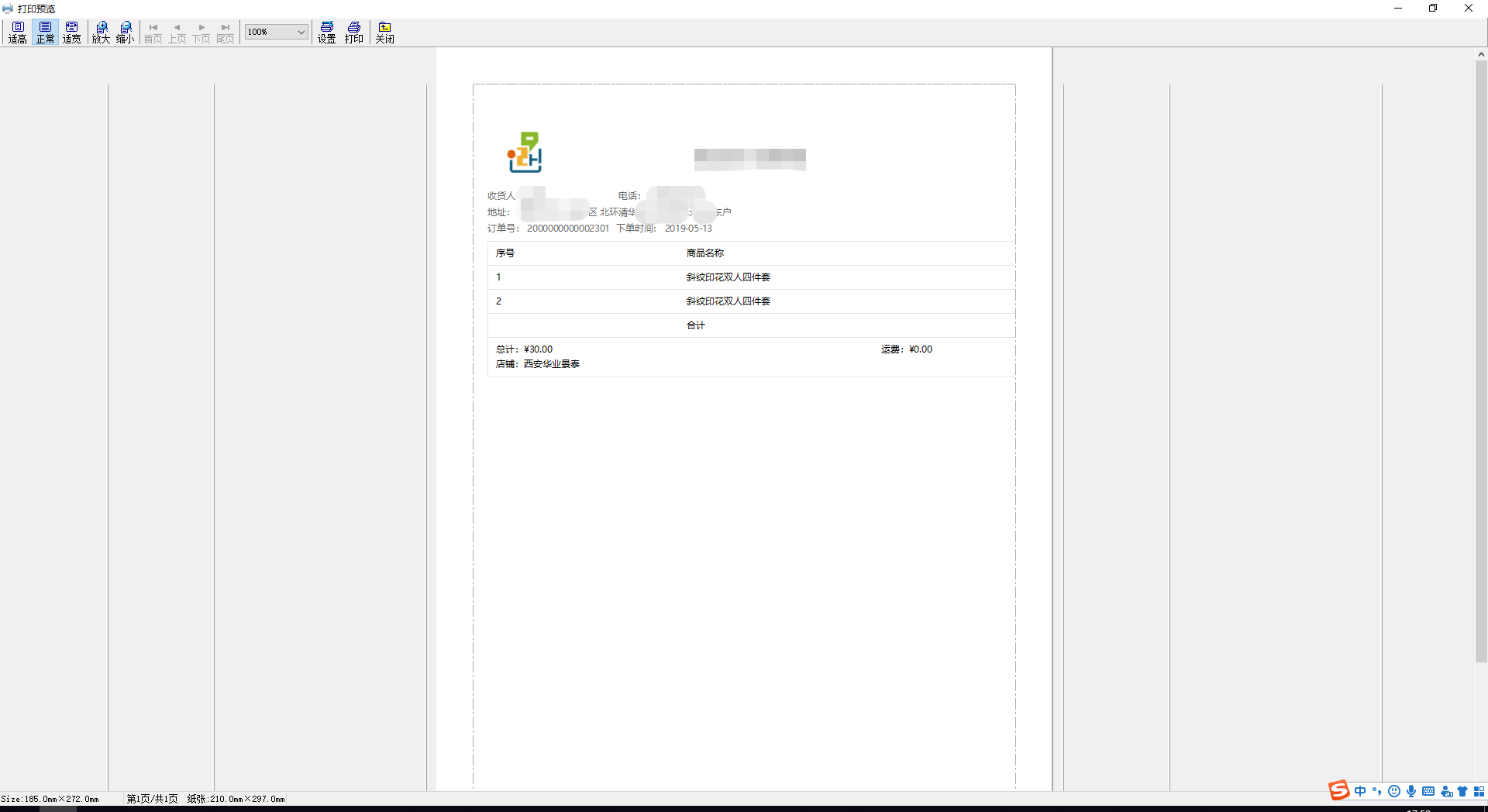Click the 缩小 reduce icon
Viewport: 1488px width, 812px height.
(126, 32)
